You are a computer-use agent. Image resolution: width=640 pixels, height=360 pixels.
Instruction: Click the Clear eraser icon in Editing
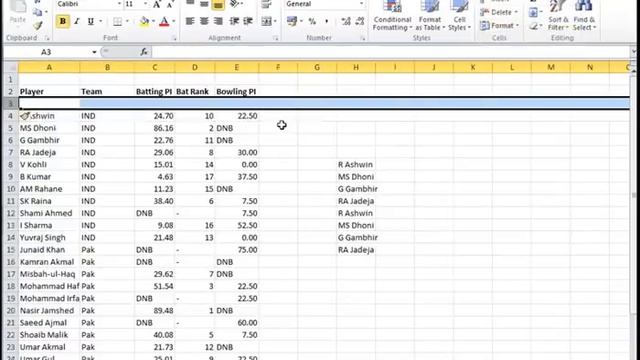[533, 26]
